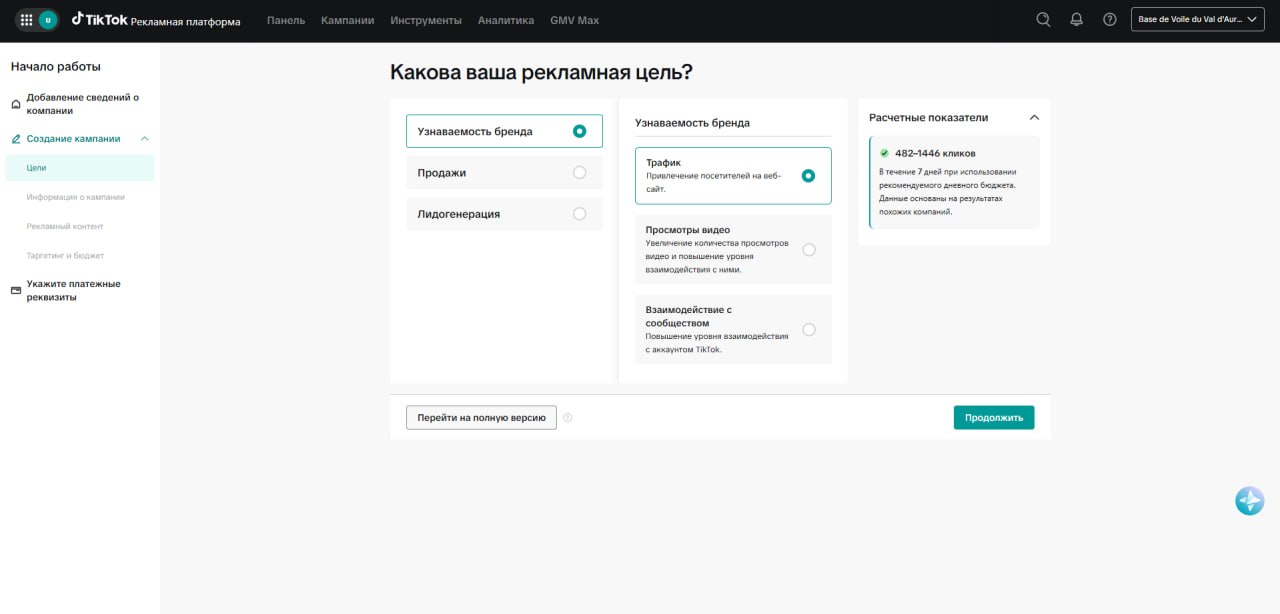Click the 482–1446 кликов estimate
The width and height of the screenshot is (1280, 614).
[x=935, y=153]
